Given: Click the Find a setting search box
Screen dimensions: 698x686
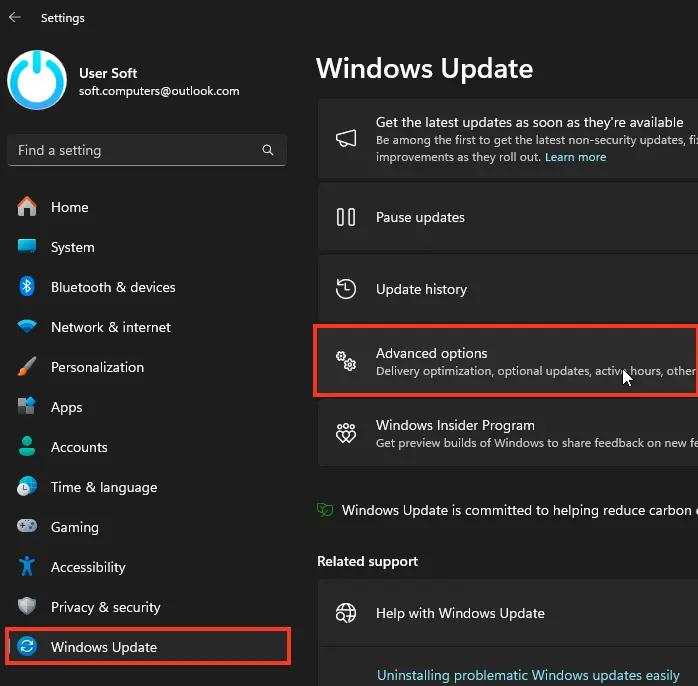Looking at the screenshot, I should [x=135, y=150].
